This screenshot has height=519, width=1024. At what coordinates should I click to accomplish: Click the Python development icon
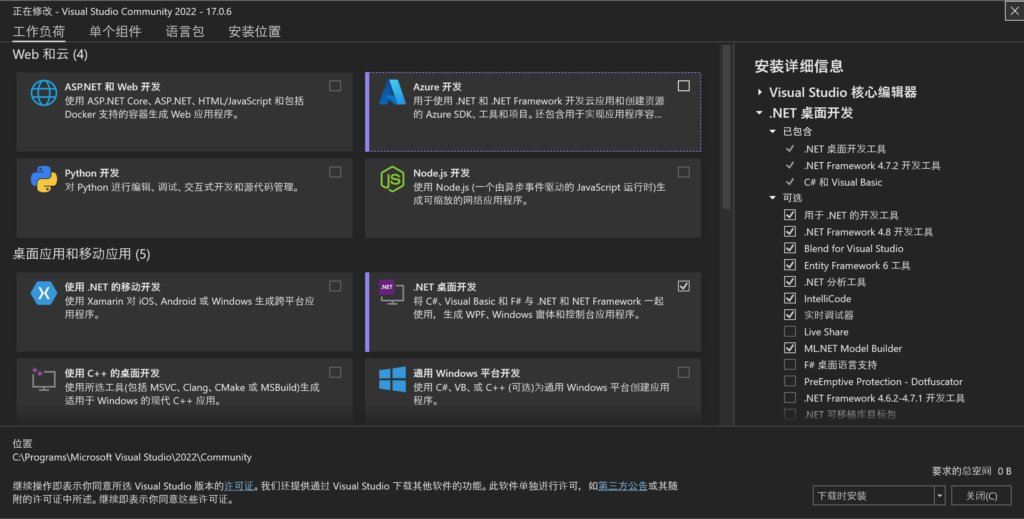(x=44, y=179)
